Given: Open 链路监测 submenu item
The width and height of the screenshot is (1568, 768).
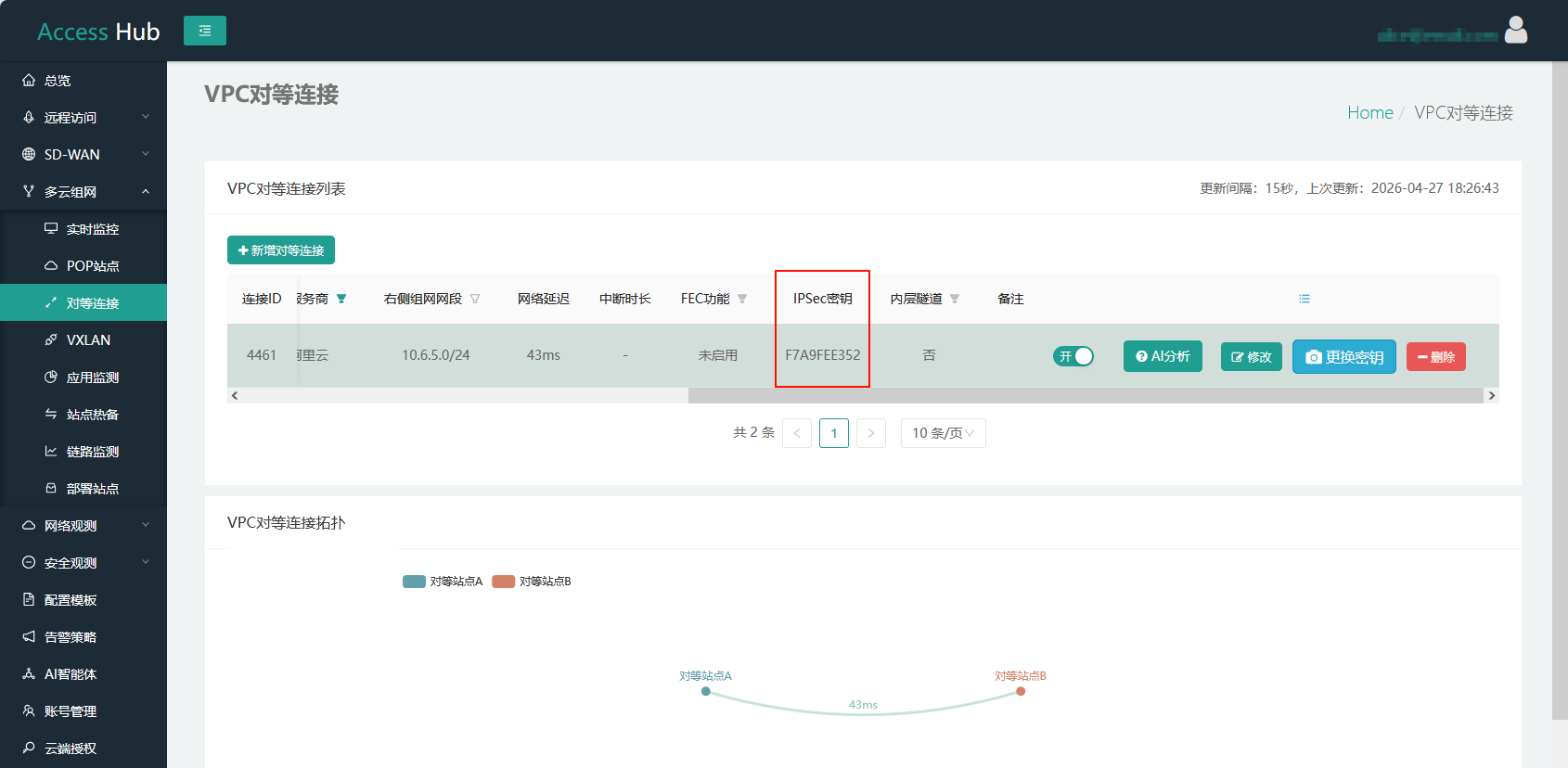Looking at the screenshot, I should pyautogui.click(x=84, y=452).
